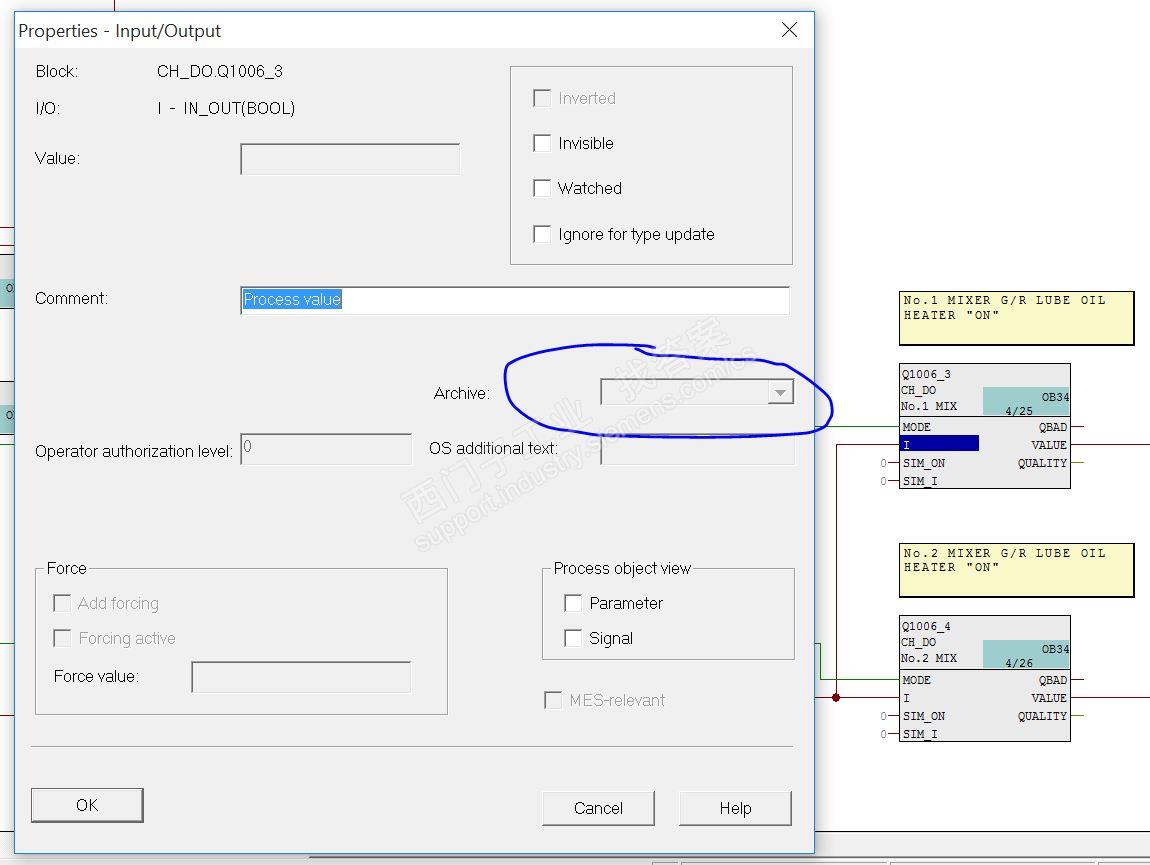Confirm with the OK button

click(87, 806)
